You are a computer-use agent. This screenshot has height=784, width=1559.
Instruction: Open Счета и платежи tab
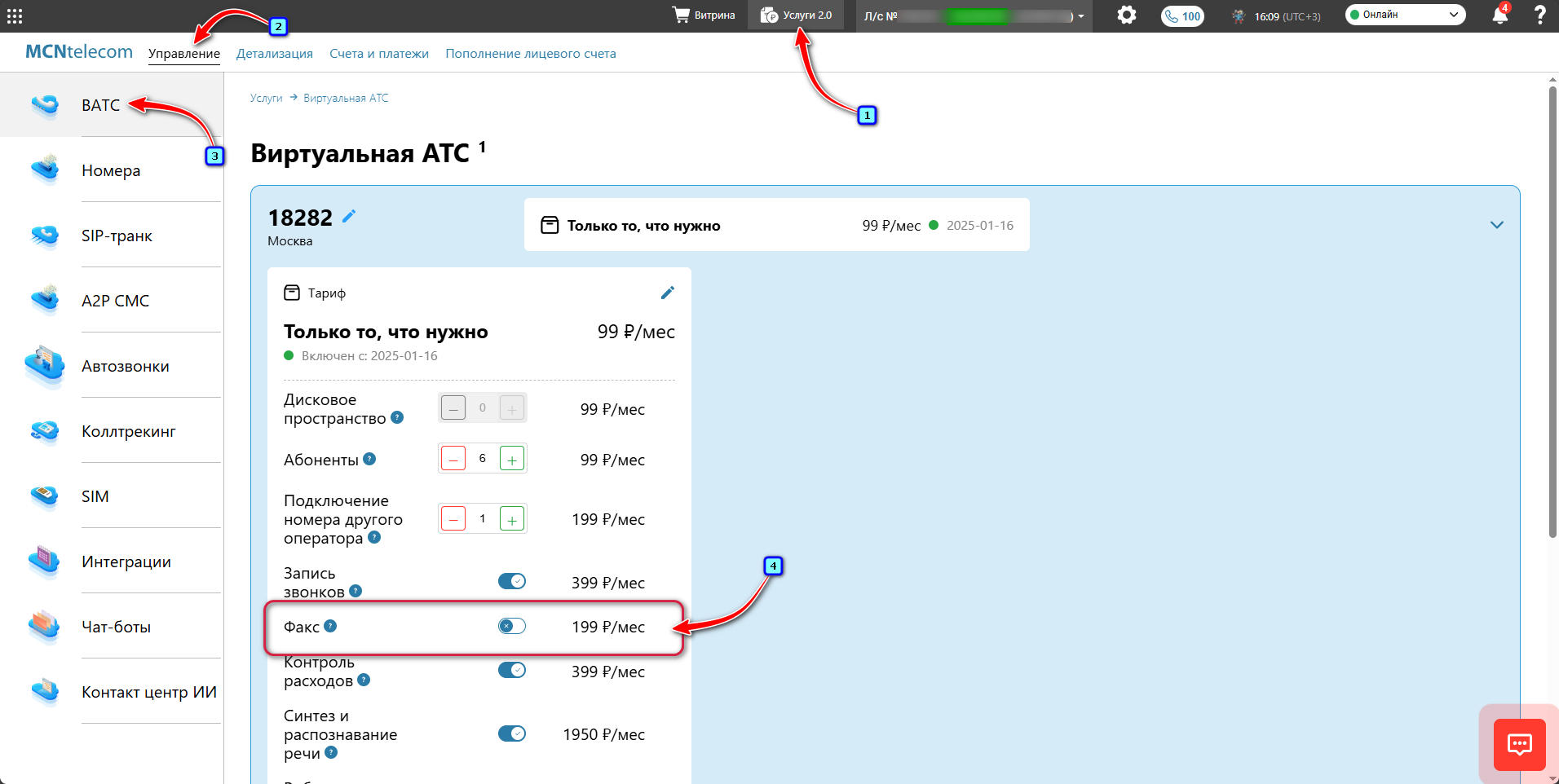click(x=378, y=54)
